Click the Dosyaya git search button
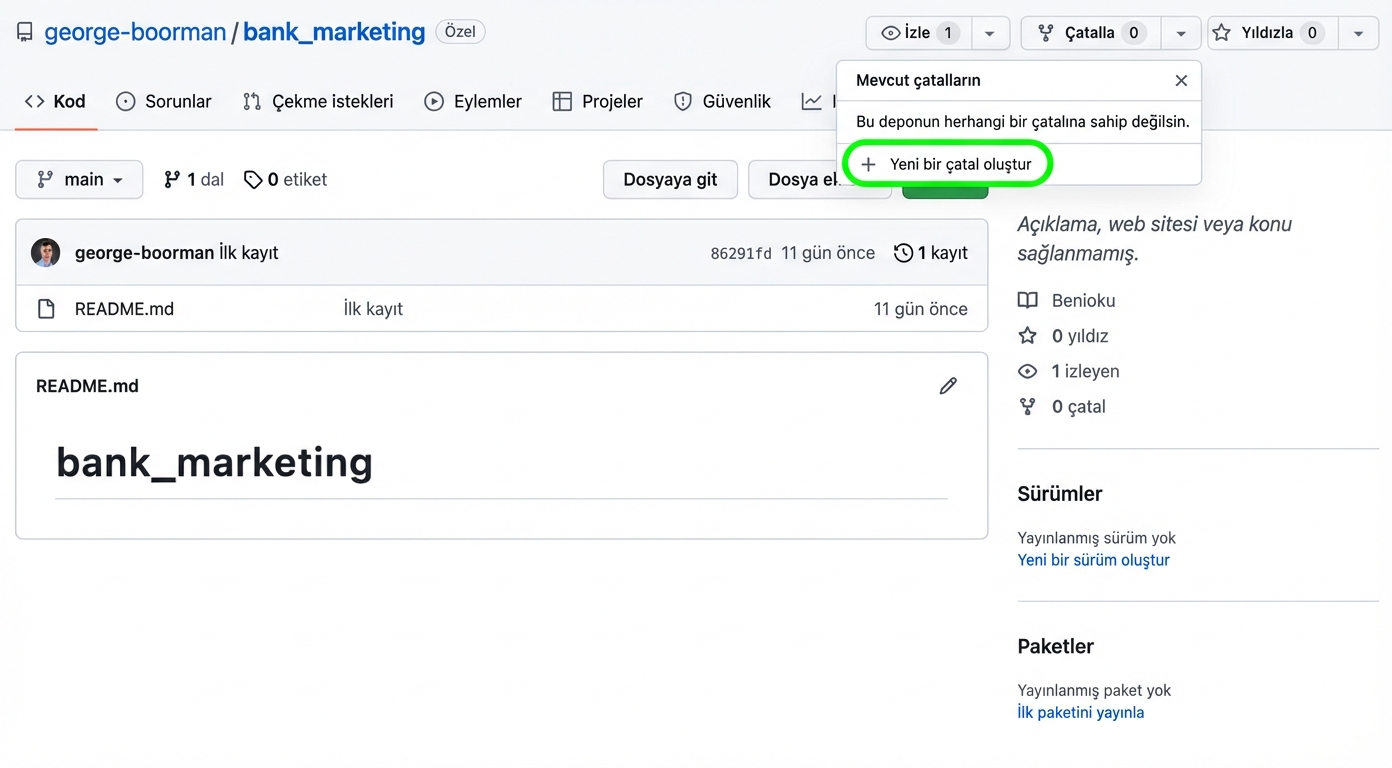 670,180
